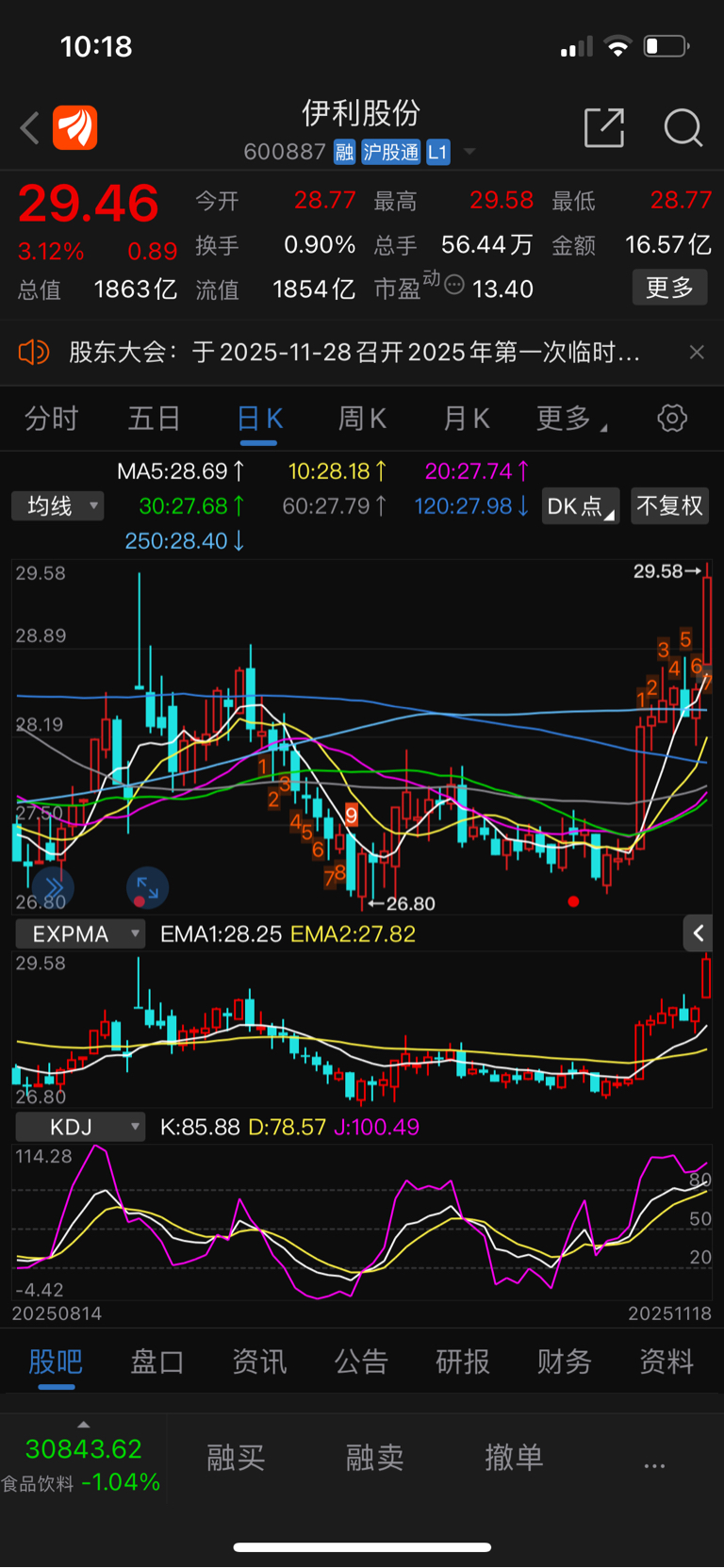Open the 资料 company info tab
Viewport: 724px width, 1568px height.
pyautogui.click(x=666, y=1362)
